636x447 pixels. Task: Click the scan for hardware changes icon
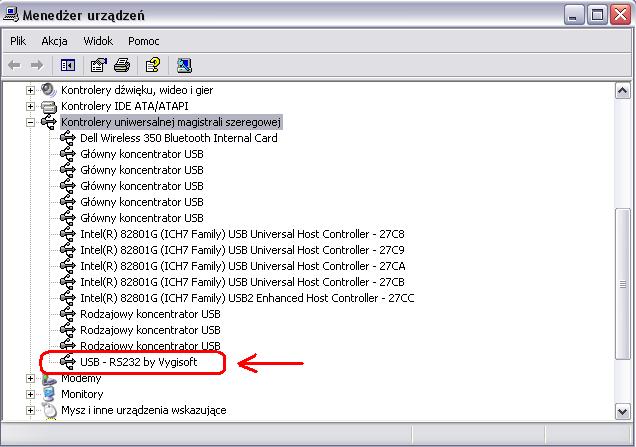184,66
